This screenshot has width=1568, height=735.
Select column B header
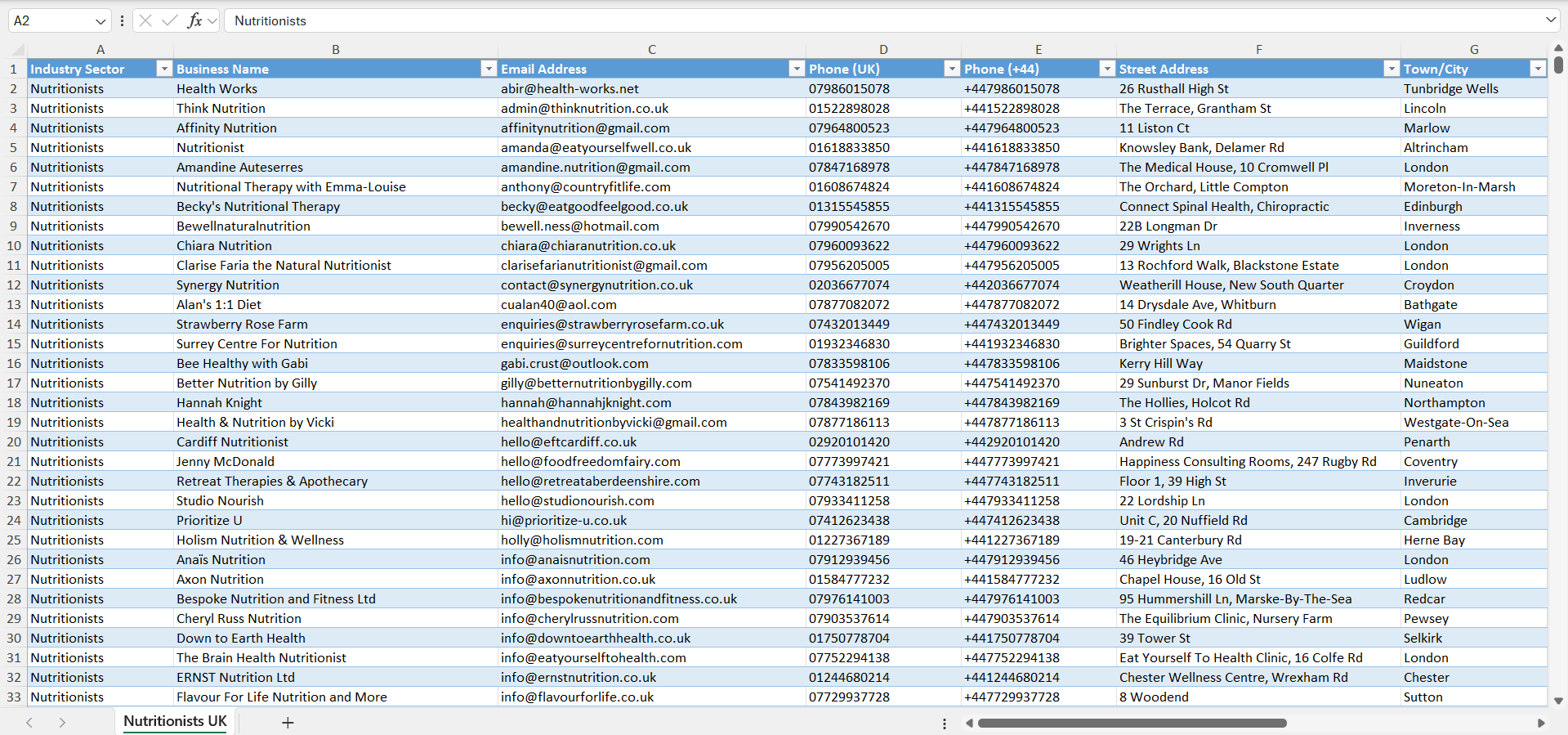tap(336, 50)
